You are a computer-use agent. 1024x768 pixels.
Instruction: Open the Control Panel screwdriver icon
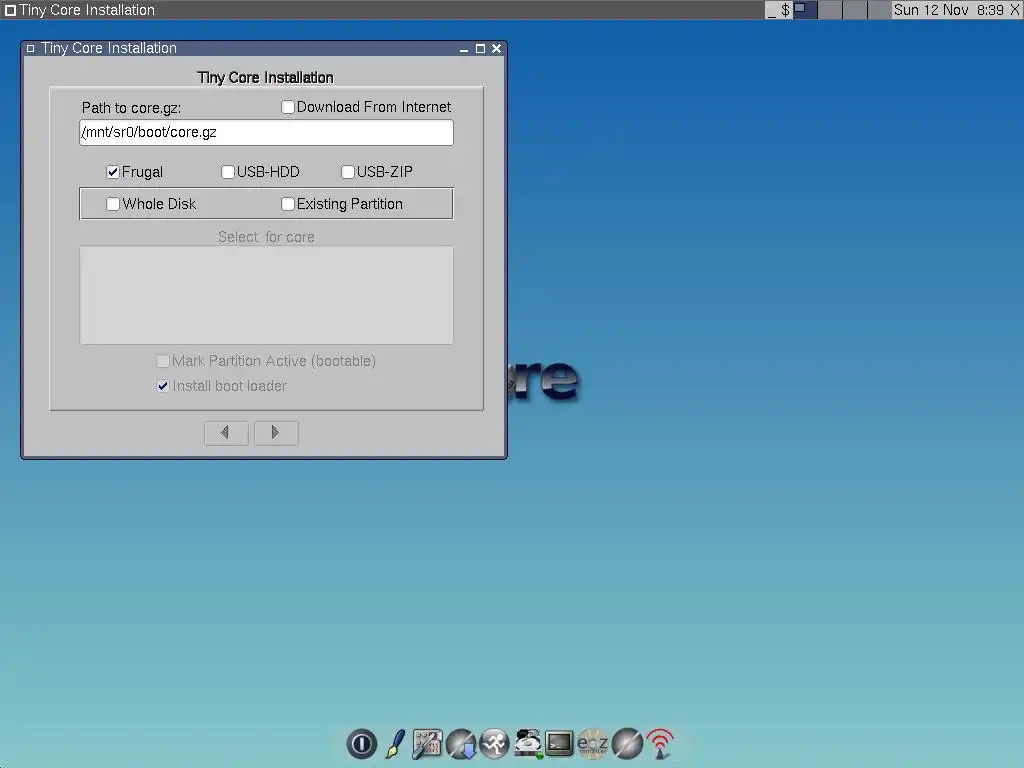(427, 744)
